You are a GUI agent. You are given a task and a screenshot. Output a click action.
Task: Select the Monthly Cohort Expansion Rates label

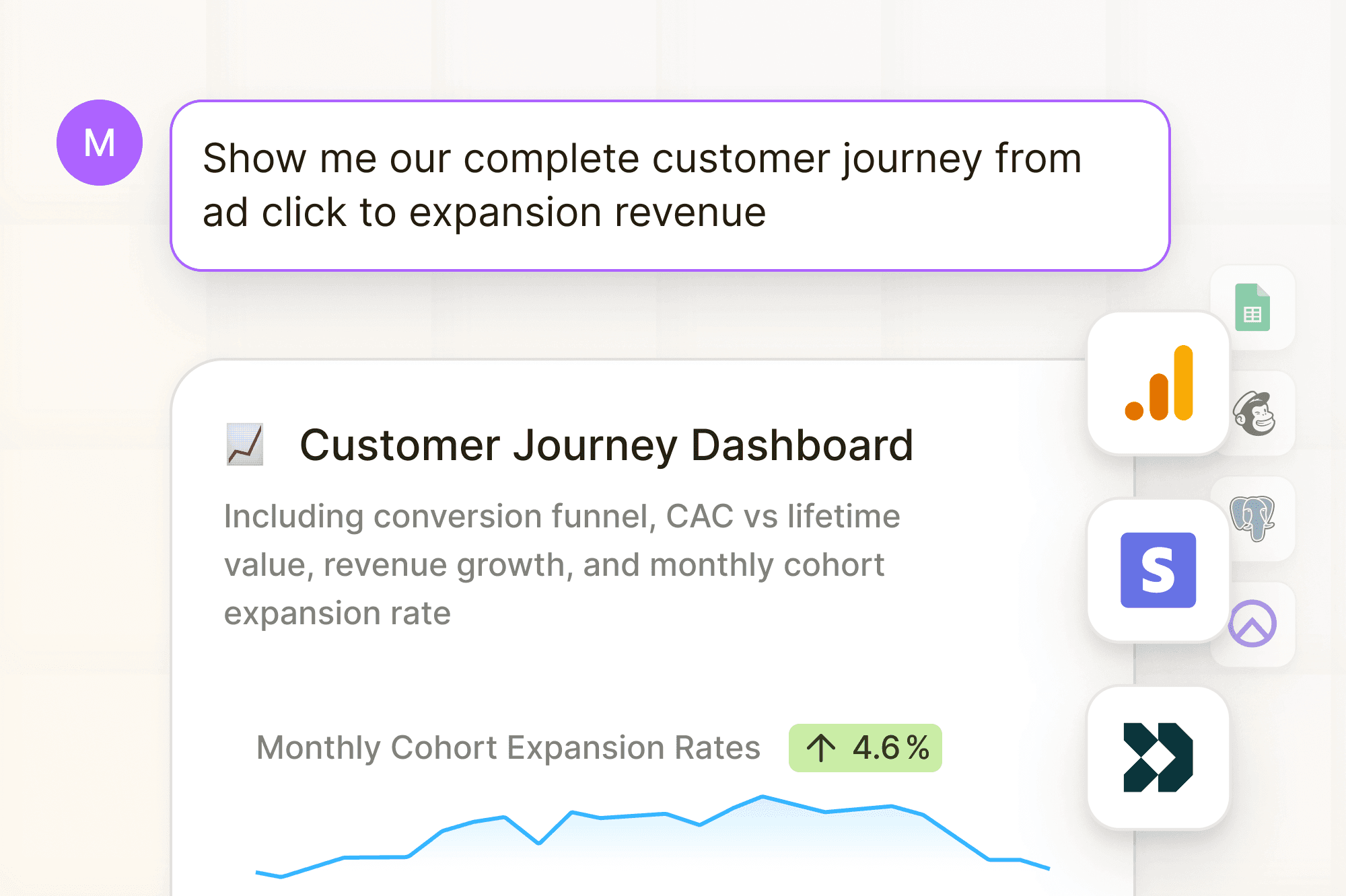point(508,748)
